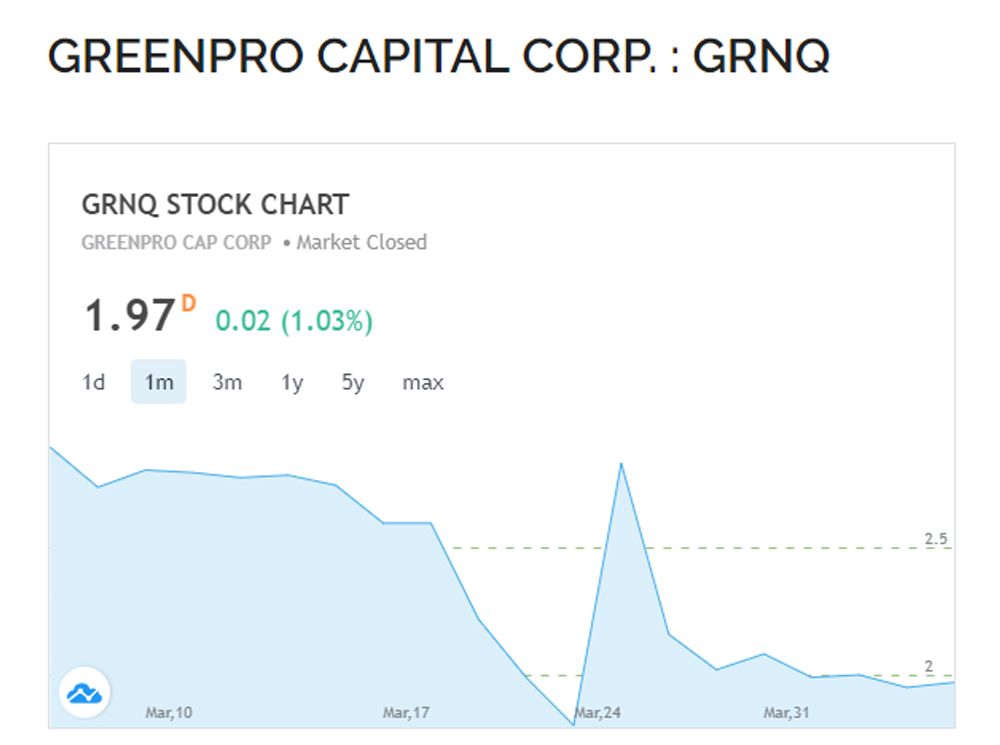1000x745 pixels.
Task: Show the 5y price history
Action: 353,382
